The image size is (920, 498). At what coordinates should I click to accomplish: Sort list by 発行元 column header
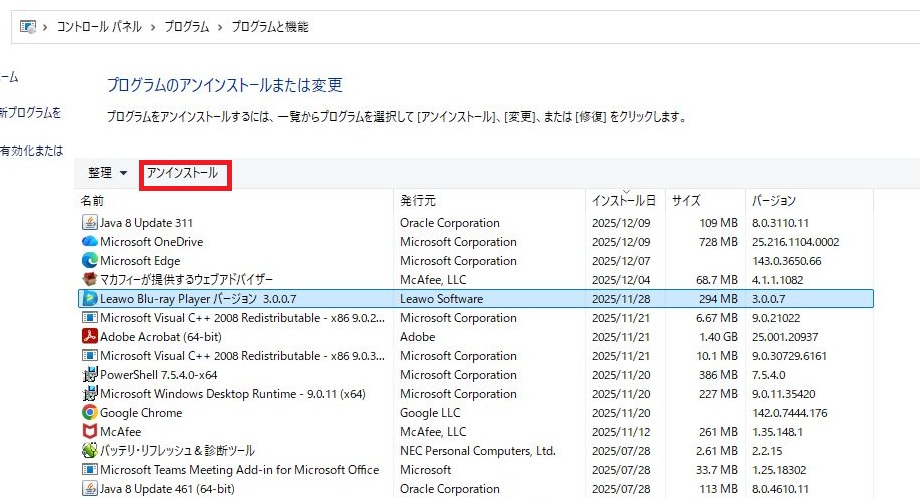tap(418, 201)
